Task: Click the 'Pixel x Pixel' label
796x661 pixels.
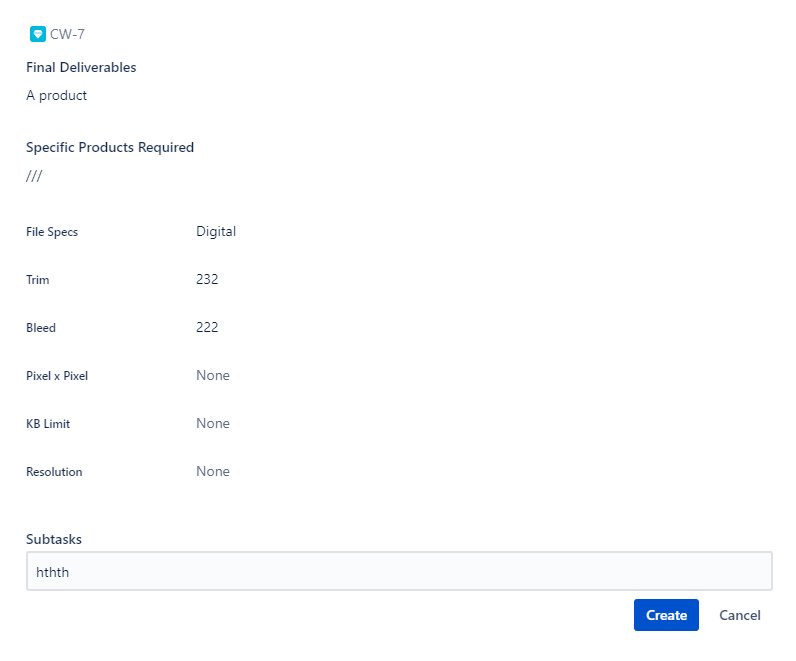Action: (x=57, y=376)
